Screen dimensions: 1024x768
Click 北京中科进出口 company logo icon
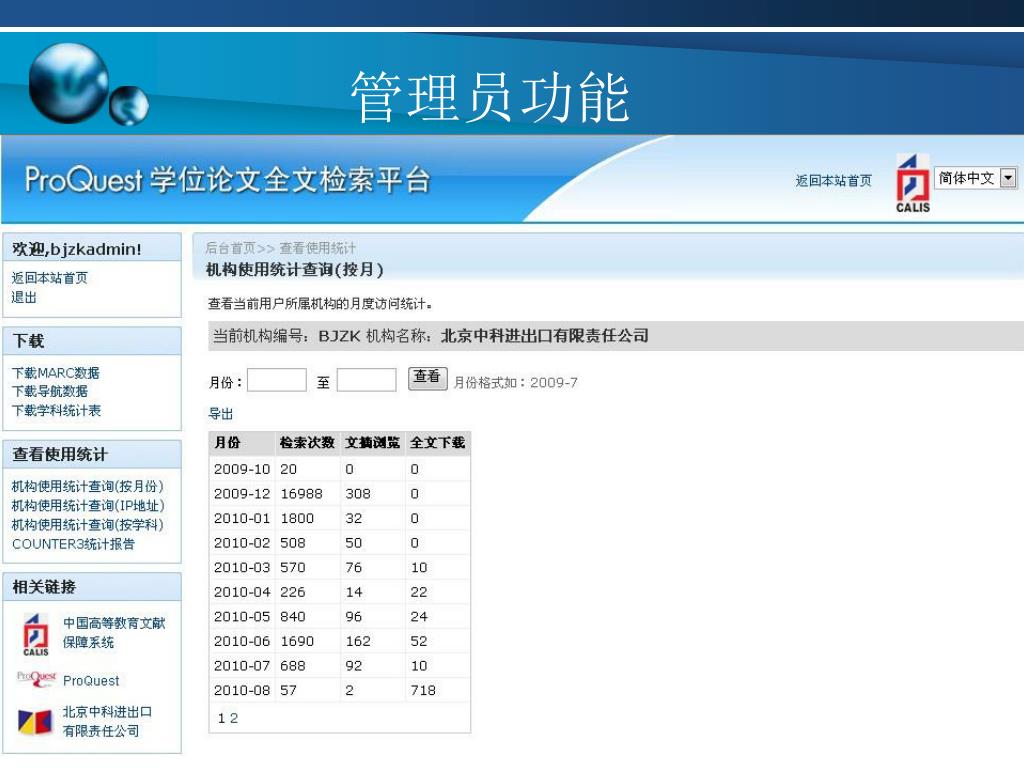(x=35, y=722)
